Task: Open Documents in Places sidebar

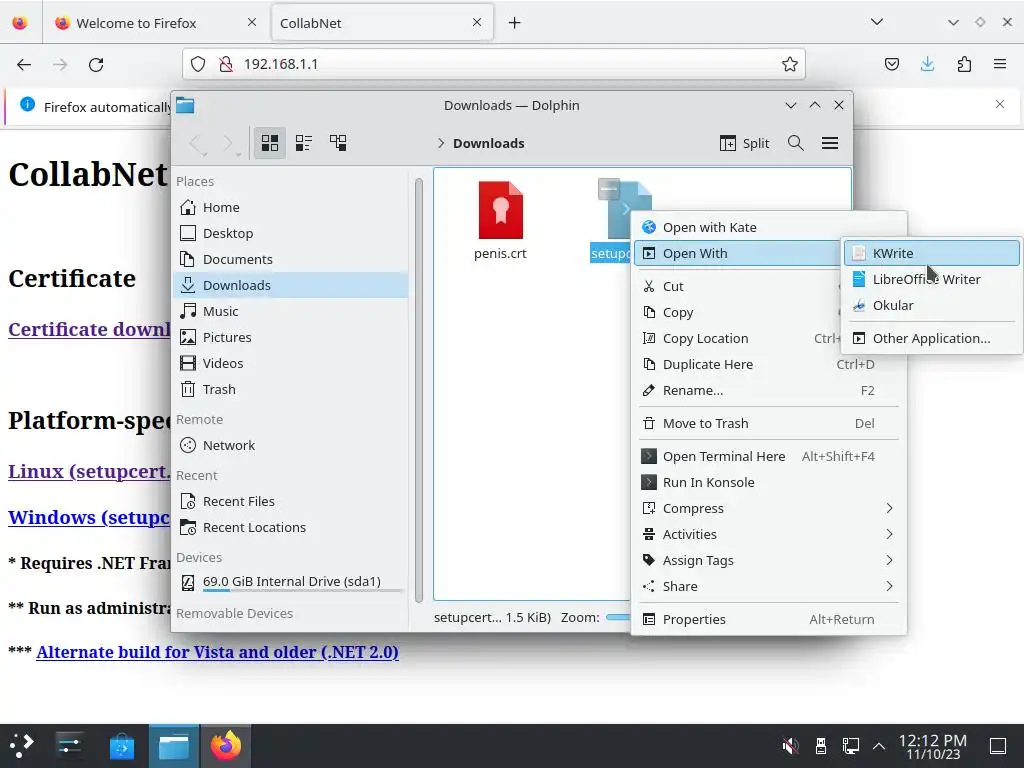Action: [x=291, y=259]
